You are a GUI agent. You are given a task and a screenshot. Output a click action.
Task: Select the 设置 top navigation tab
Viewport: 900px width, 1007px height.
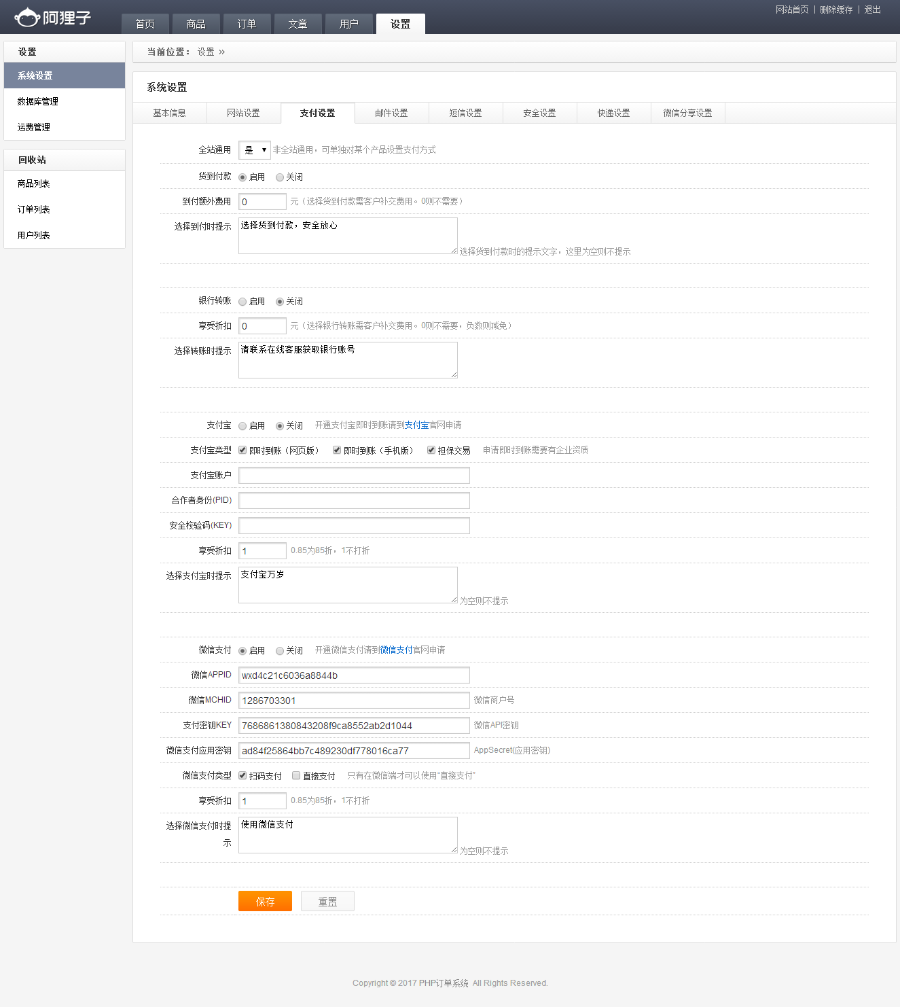tap(400, 24)
